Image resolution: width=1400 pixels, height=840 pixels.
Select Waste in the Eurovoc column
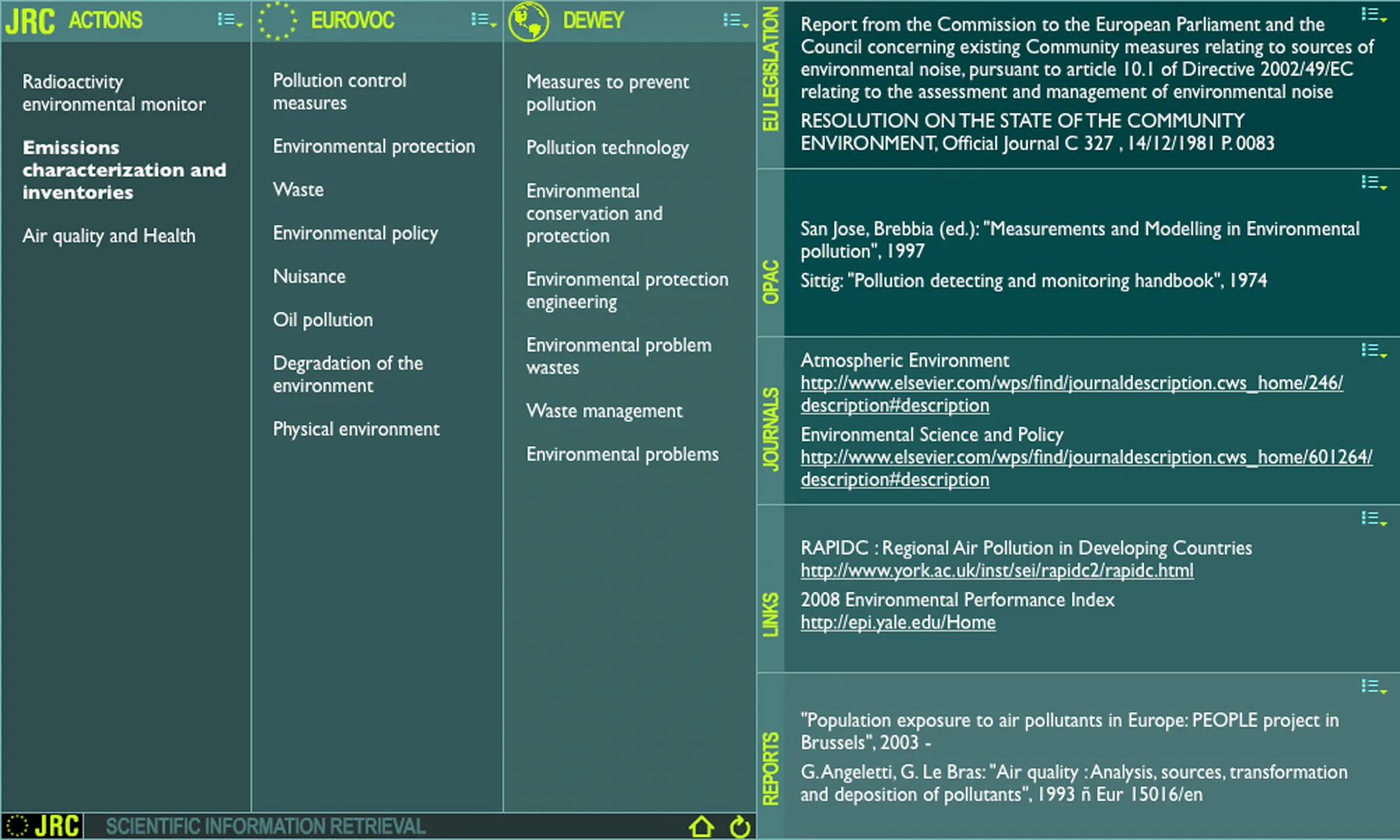[x=298, y=190]
